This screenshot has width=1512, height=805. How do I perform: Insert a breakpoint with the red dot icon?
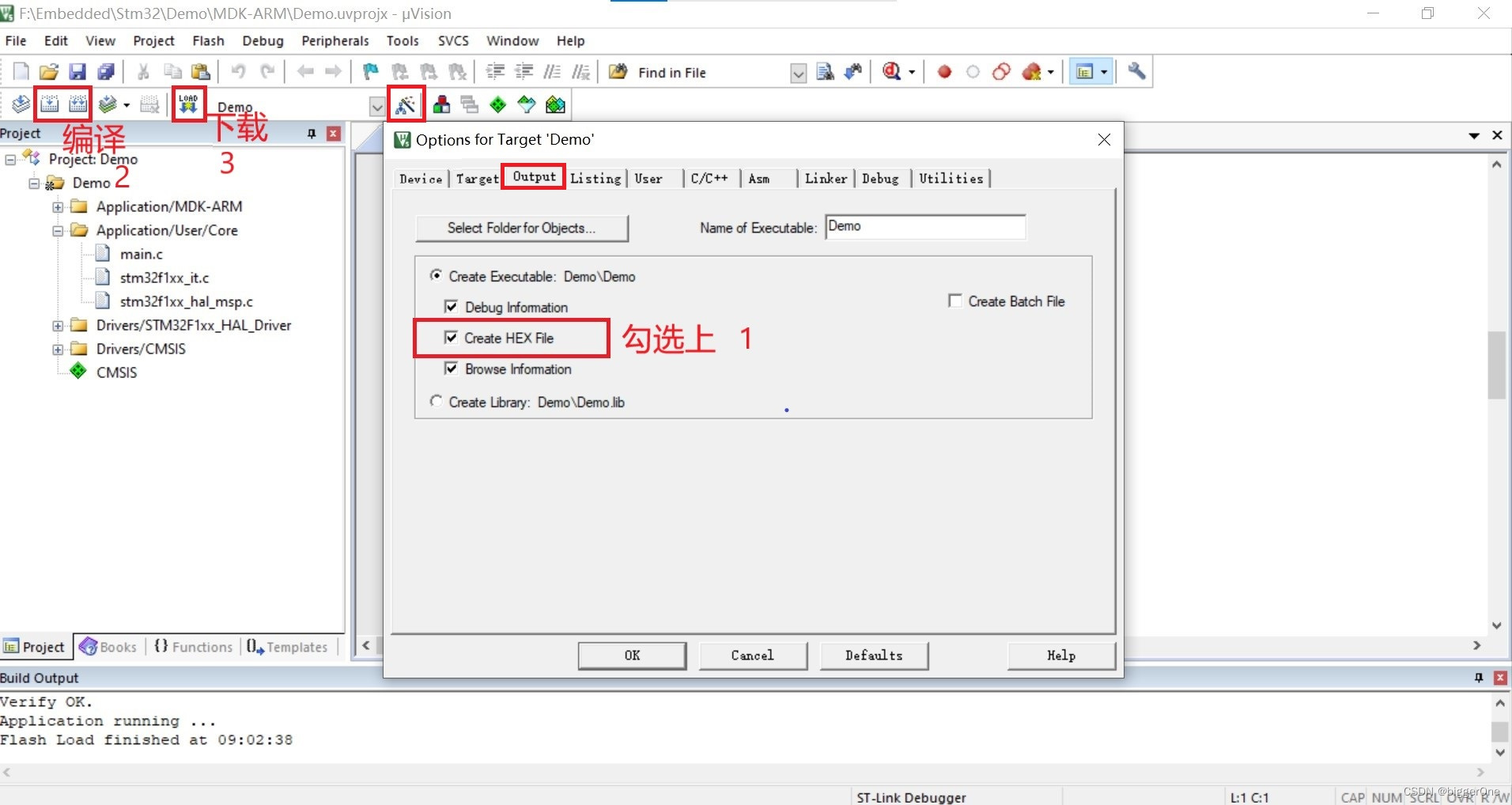944,72
